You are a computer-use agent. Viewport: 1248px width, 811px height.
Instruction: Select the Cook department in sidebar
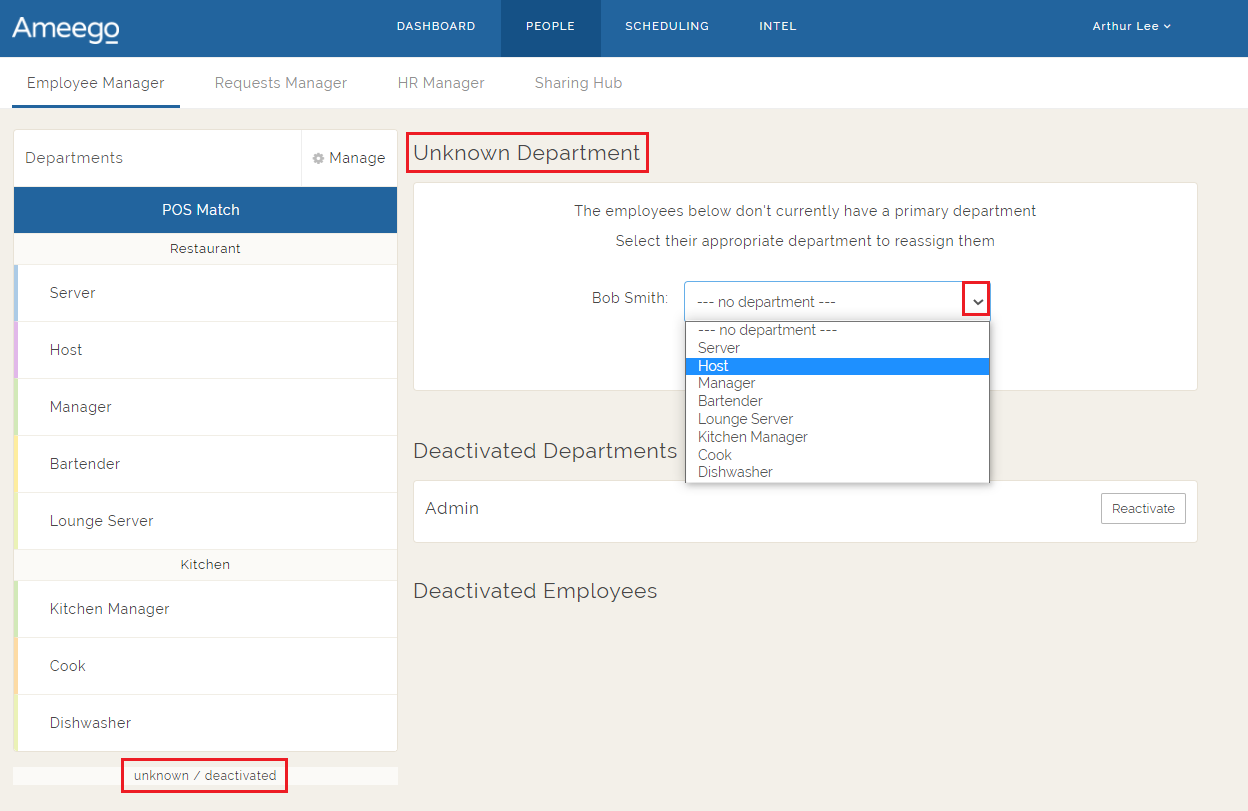point(68,666)
